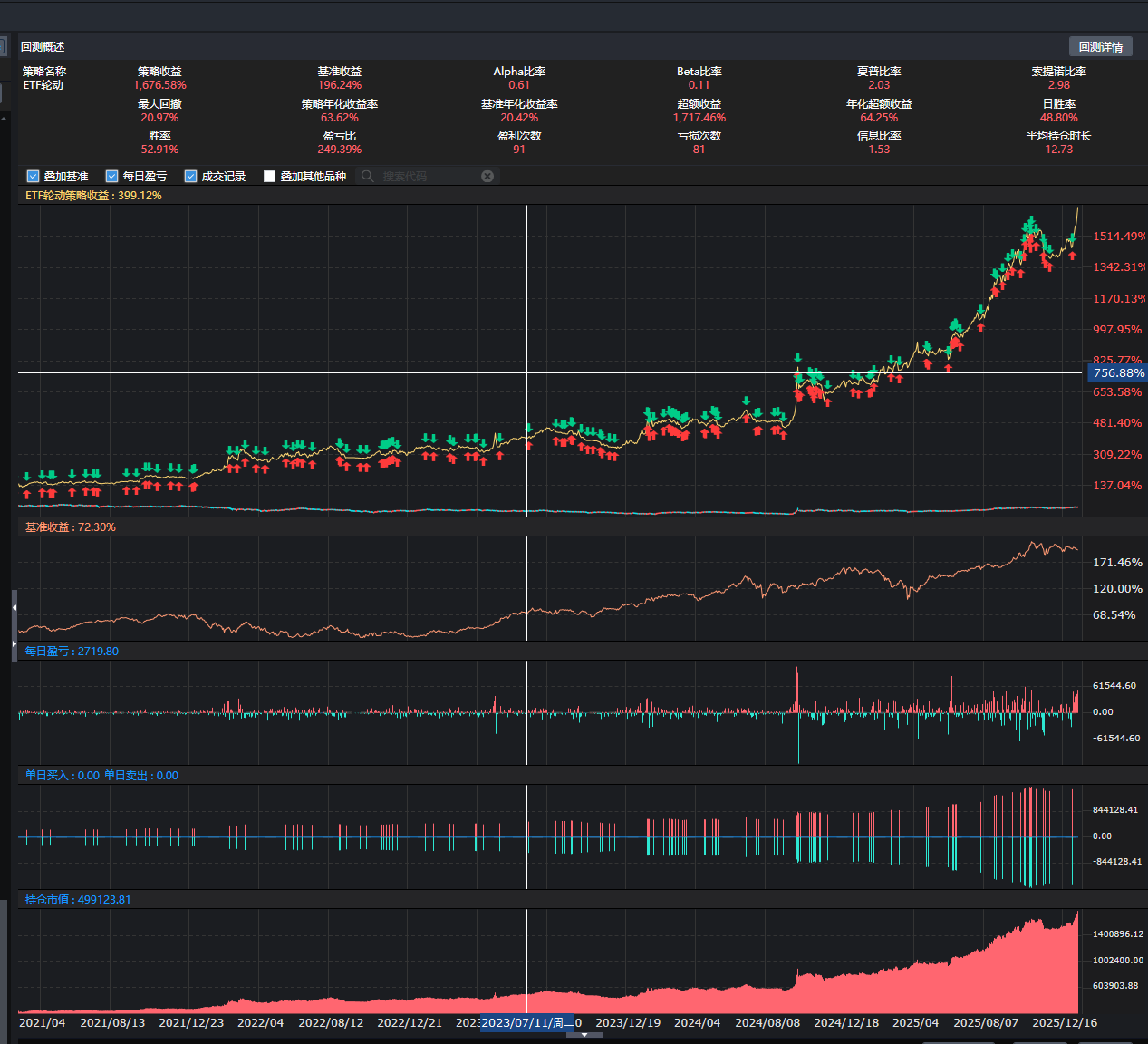Screen dimensions: 1148x1044
Task: Uncheck the 每日盈亏 checkbox
Action: coord(112,176)
